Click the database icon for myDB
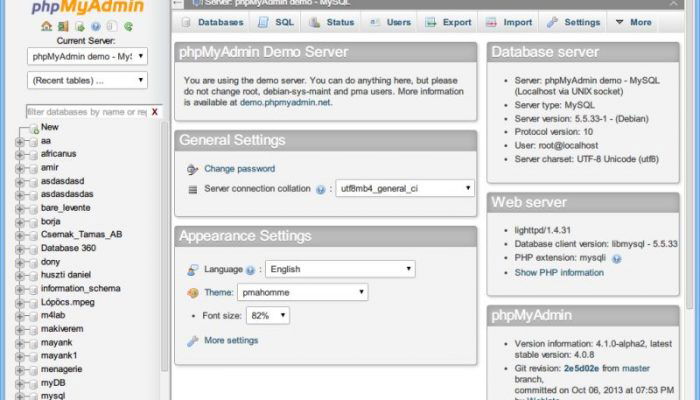Viewport: 700px width, 400px height. [33, 384]
